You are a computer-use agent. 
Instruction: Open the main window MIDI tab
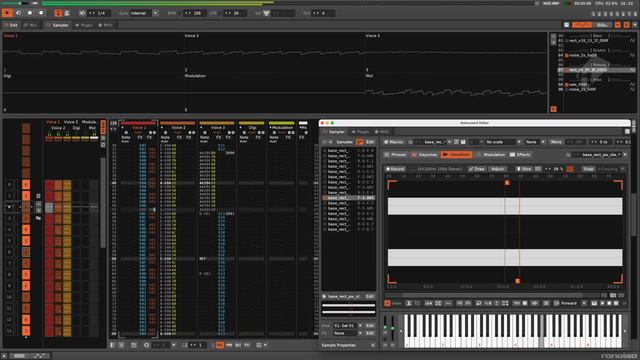[105, 25]
